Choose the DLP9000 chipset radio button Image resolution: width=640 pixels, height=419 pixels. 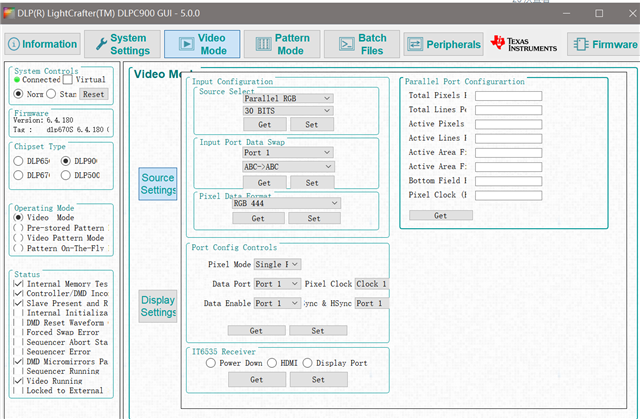[x=66, y=161]
